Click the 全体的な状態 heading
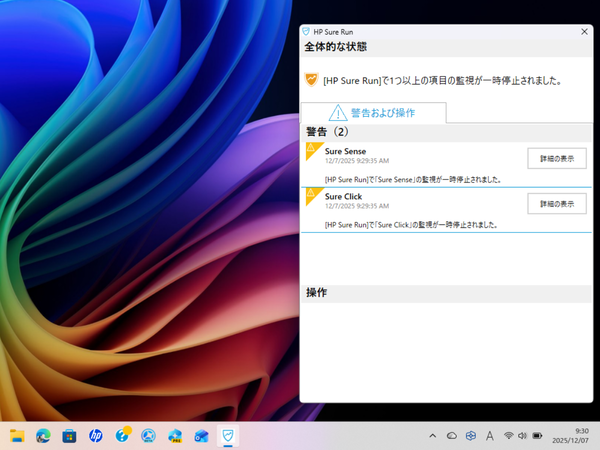Image resolution: width=600 pixels, height=450 pixels. pos(336,47)
